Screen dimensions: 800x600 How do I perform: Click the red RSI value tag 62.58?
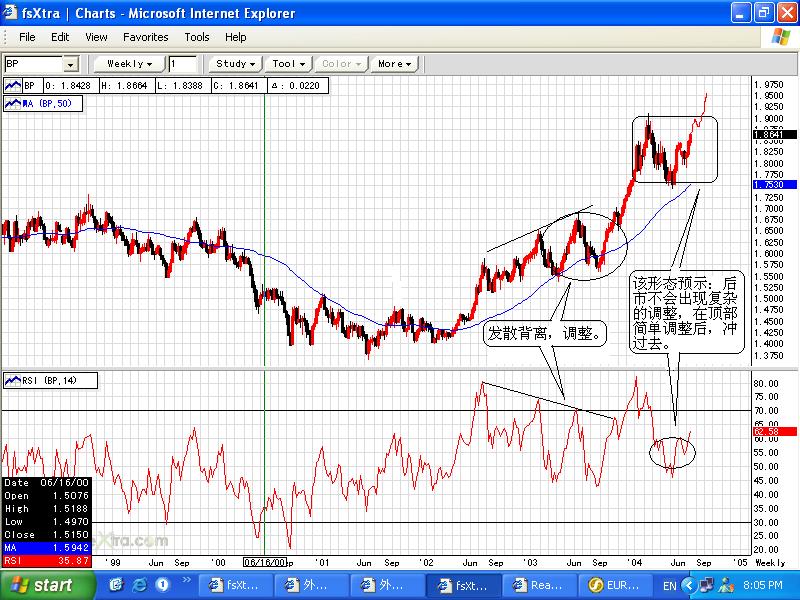774,432
